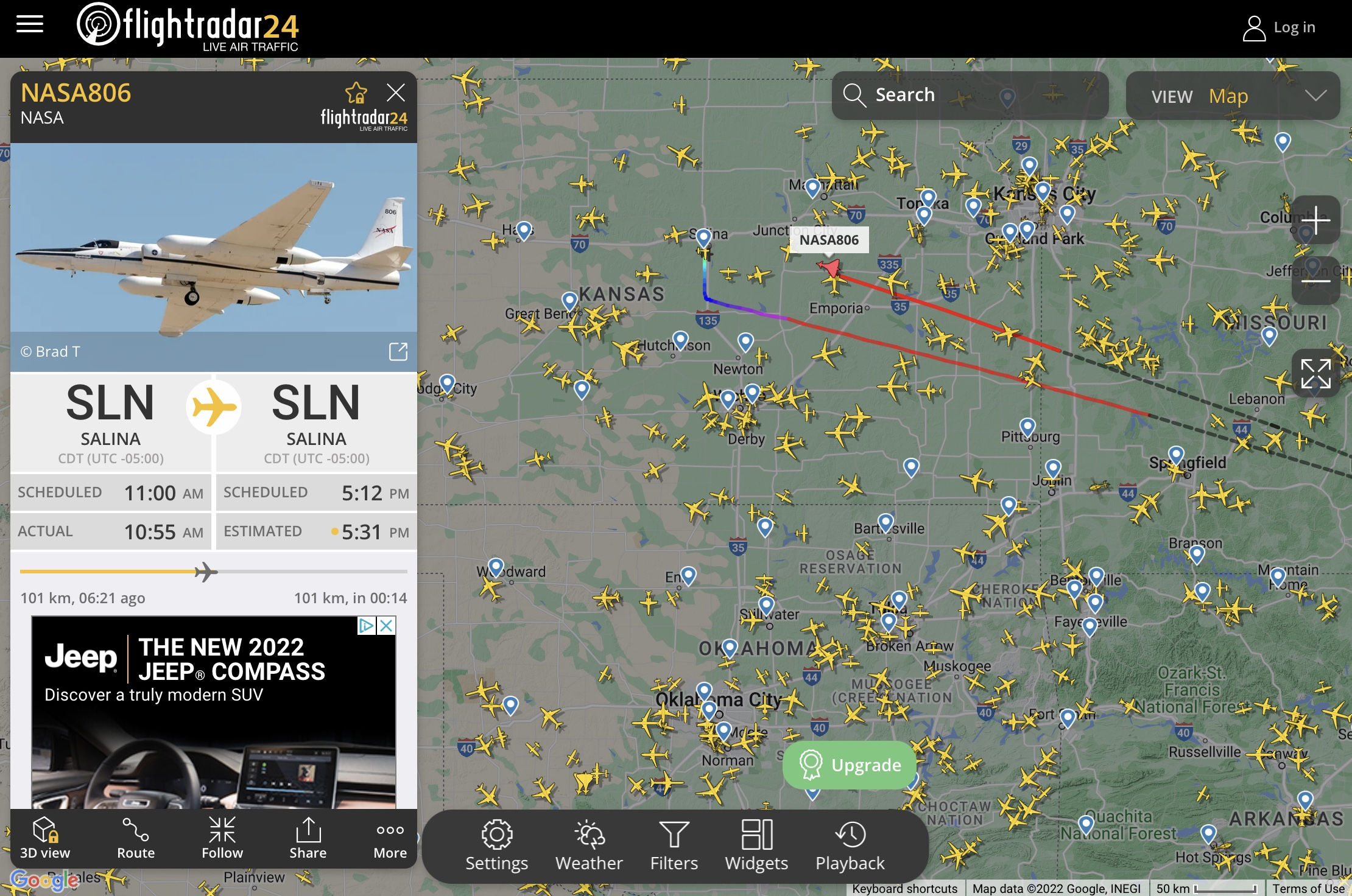Add NASA806 to favorites star icon
The width and height of the screenshot is (1352, 896).
click(x=356, y=93)
